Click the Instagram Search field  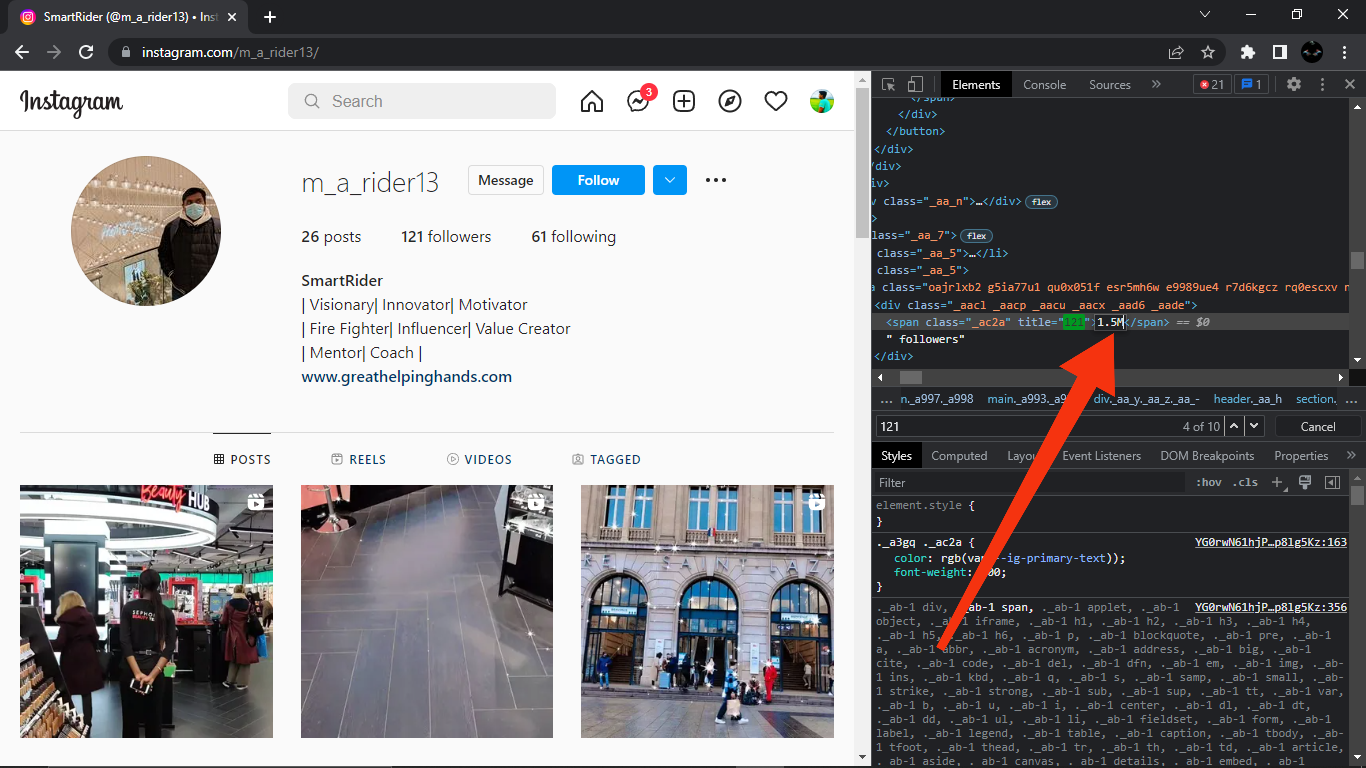click(422, 101)
